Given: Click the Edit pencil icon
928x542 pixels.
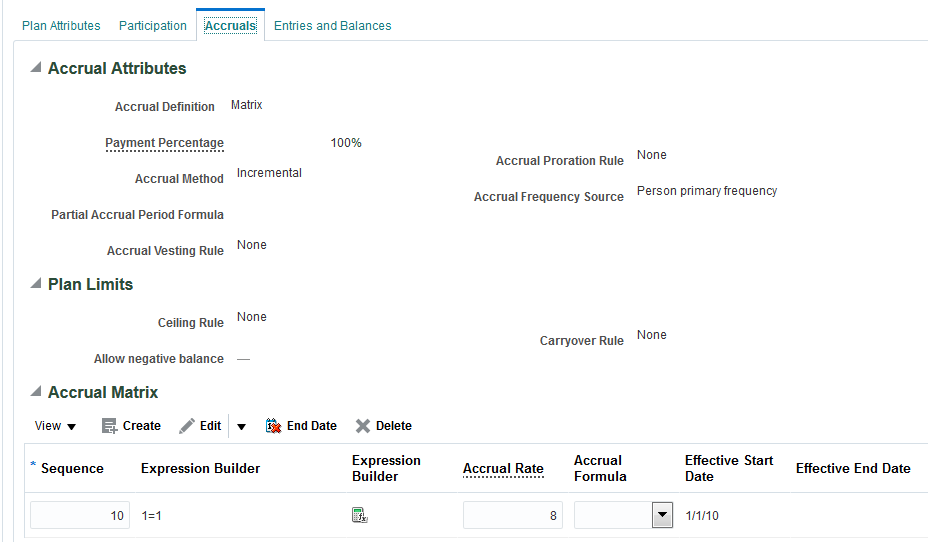Looking at the screenshot, I should click(x=187, y=426).
